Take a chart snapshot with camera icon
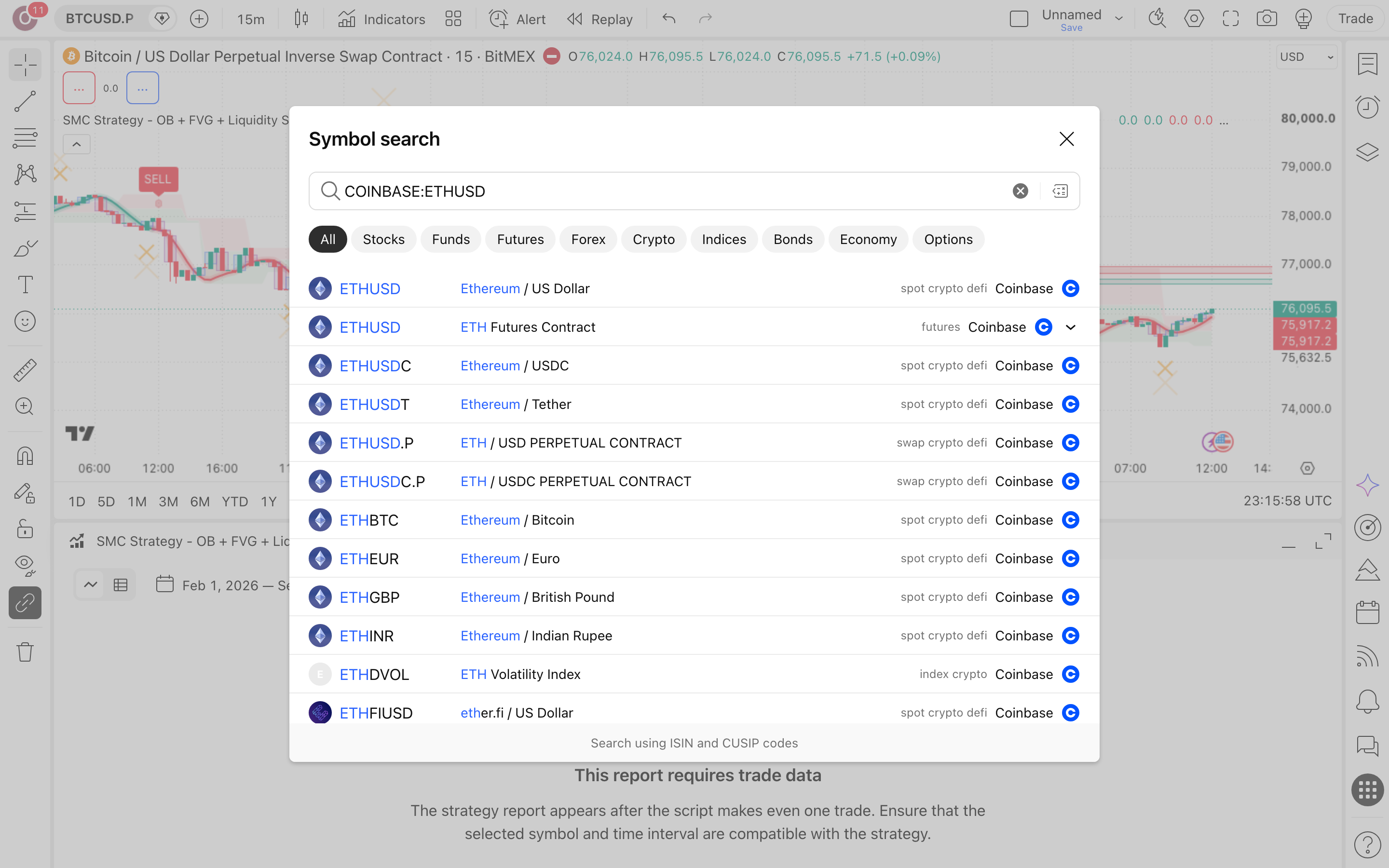 [1266, 18]
